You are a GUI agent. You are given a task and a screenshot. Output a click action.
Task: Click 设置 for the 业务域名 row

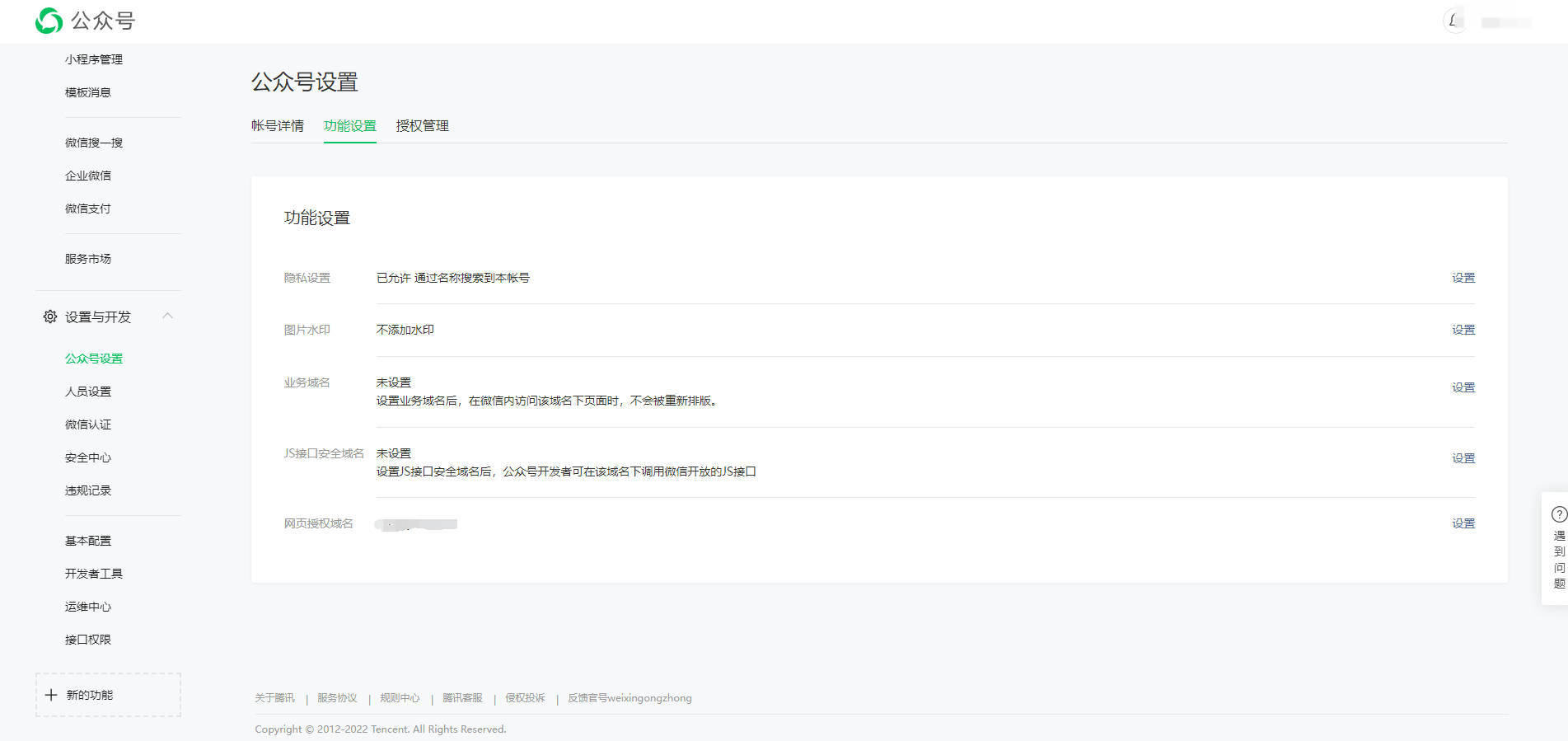(x=1463, y=387)
